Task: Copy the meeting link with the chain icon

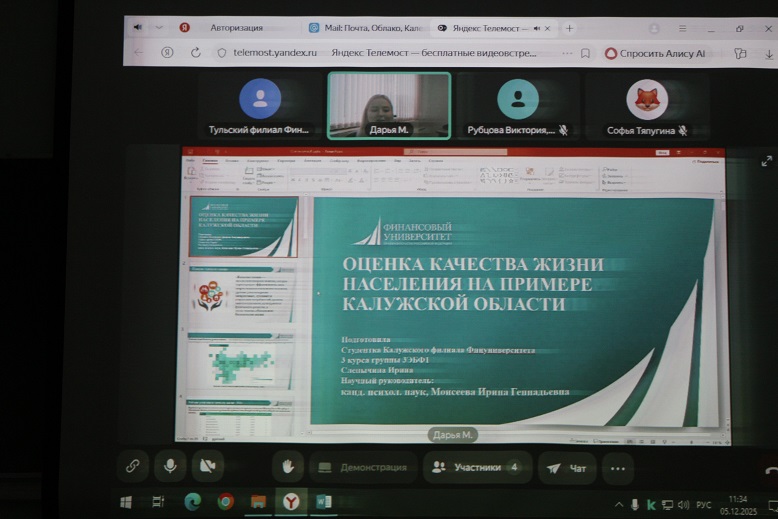Action: [132, 466]
